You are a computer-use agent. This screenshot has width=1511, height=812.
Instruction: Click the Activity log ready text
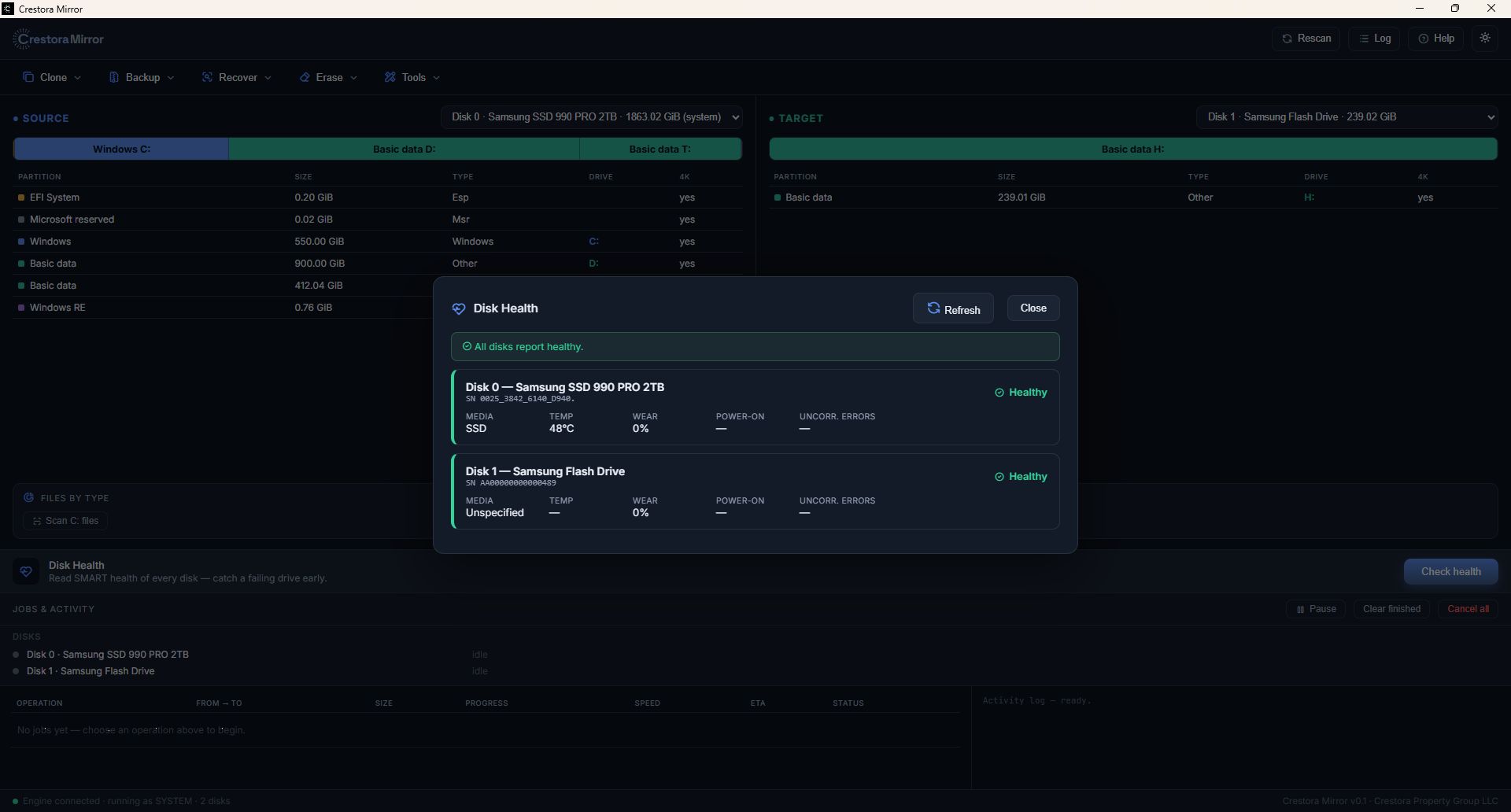pyautogui.click(x=1036, y=700)
